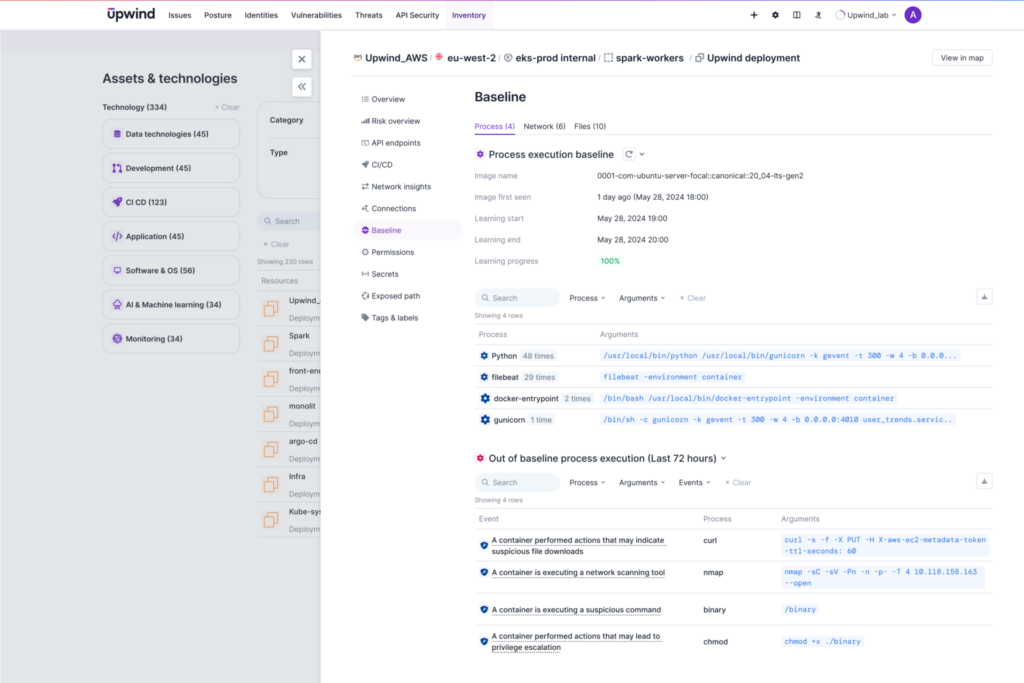Click the Infra resource deployment icon

tap(271, 485)
